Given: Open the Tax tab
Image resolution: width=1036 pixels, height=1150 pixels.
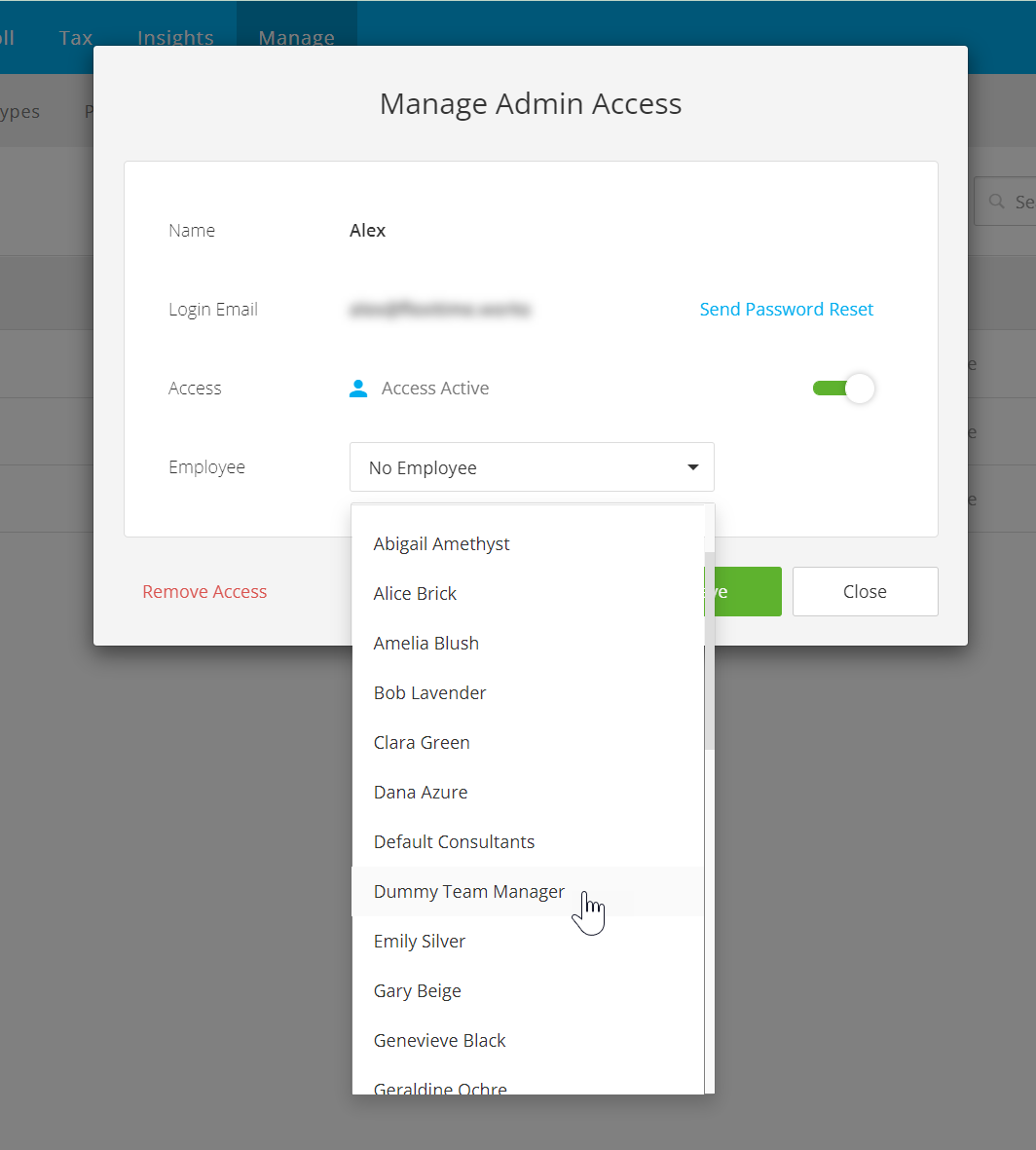Looking at the screenshot, I should click(x=76, y=37).
